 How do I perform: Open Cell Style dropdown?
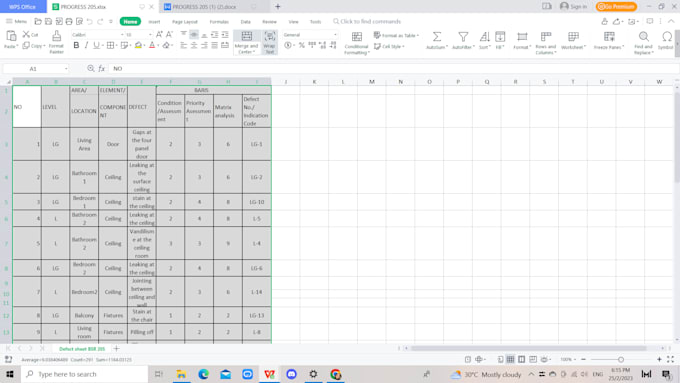click(x=389, y=46)
